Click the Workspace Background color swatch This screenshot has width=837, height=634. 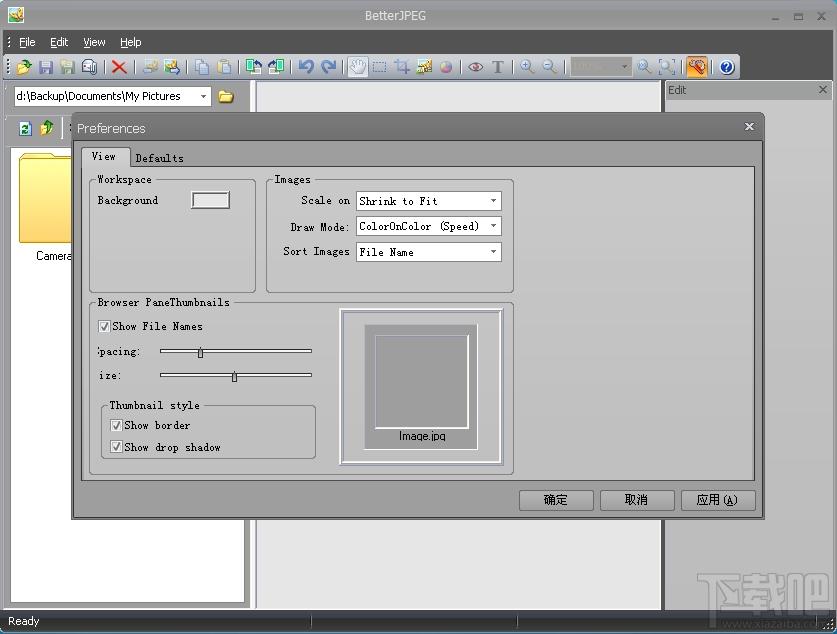pos(210,200)
